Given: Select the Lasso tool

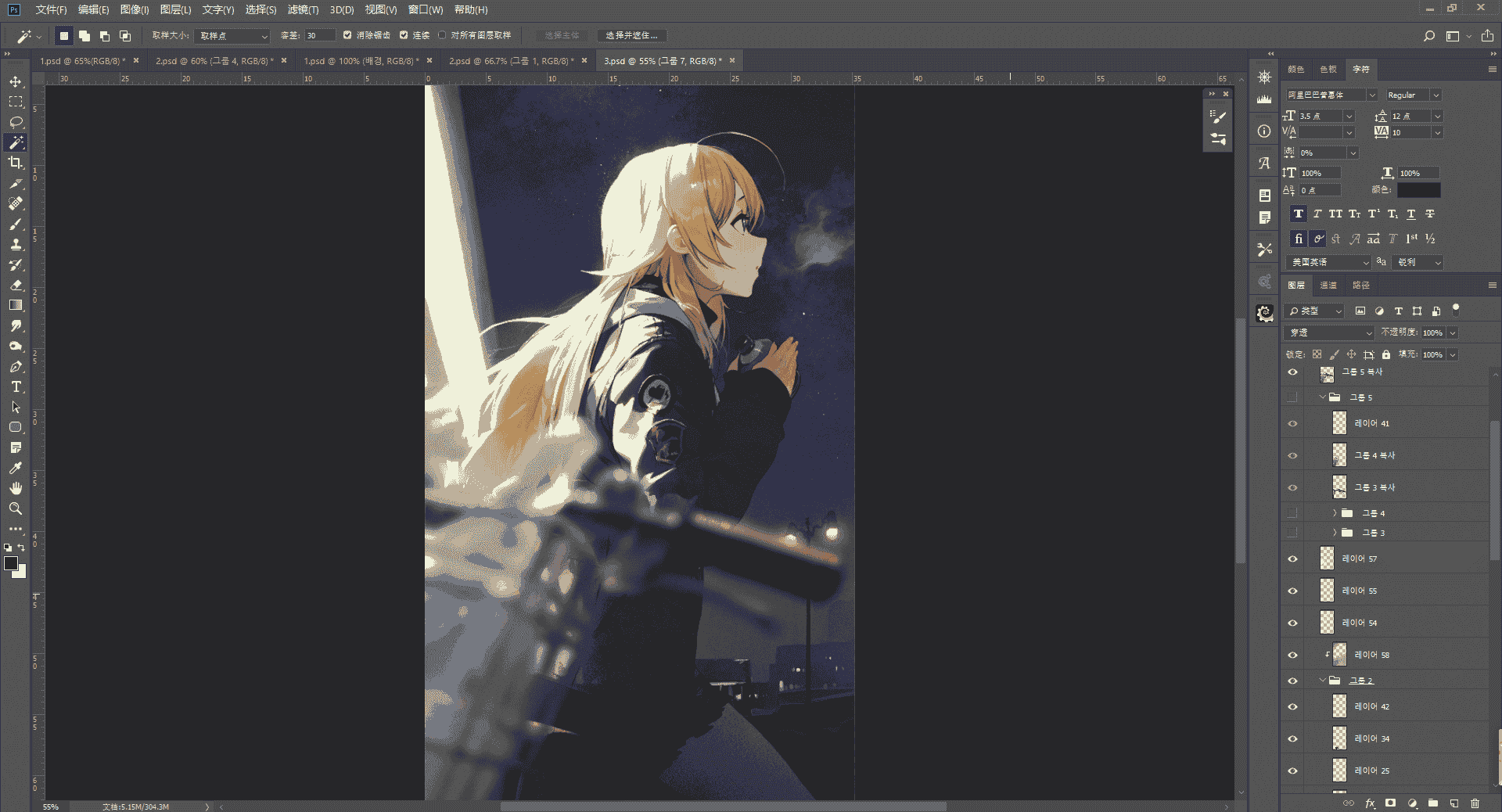Looking at the screenshot, I should coord(16,122).
